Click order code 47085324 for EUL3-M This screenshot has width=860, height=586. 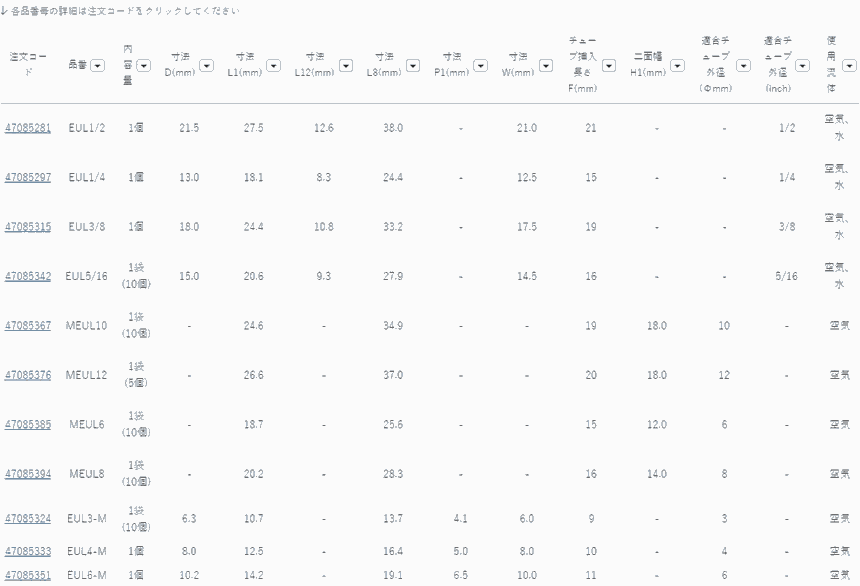pyautogui.click(x=28, y=518)
